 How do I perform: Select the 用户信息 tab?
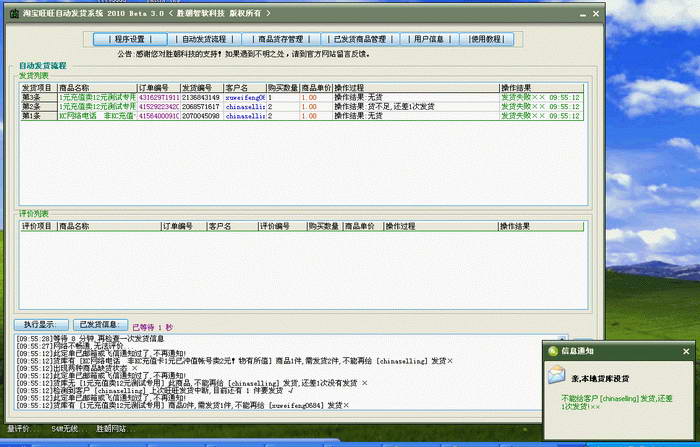(429, 39)
